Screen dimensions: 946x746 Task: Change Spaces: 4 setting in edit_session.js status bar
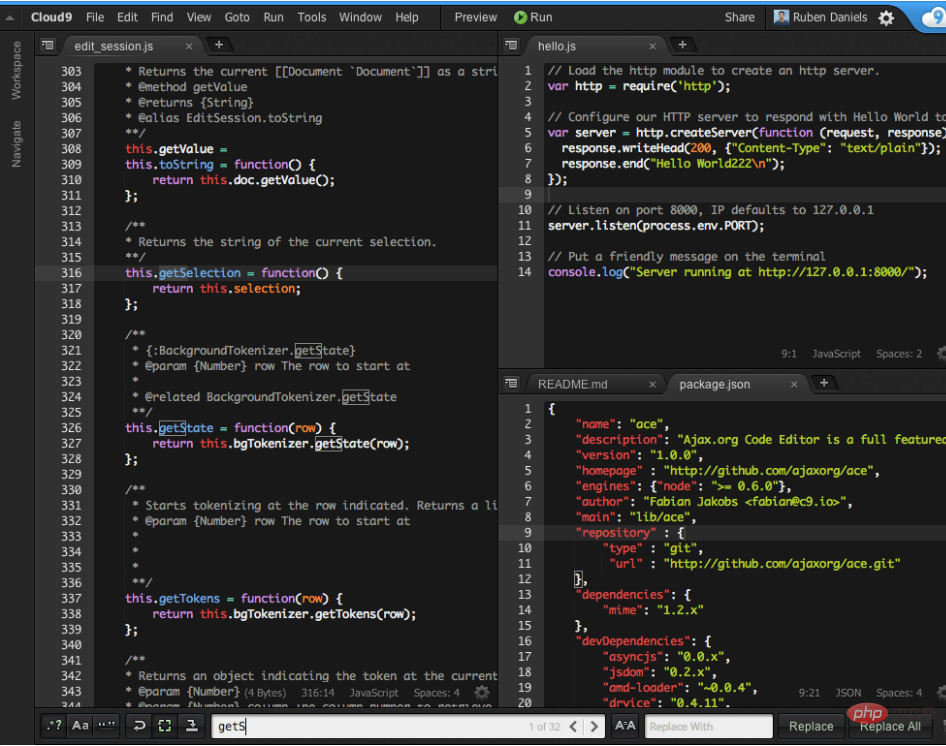[436, 693]
